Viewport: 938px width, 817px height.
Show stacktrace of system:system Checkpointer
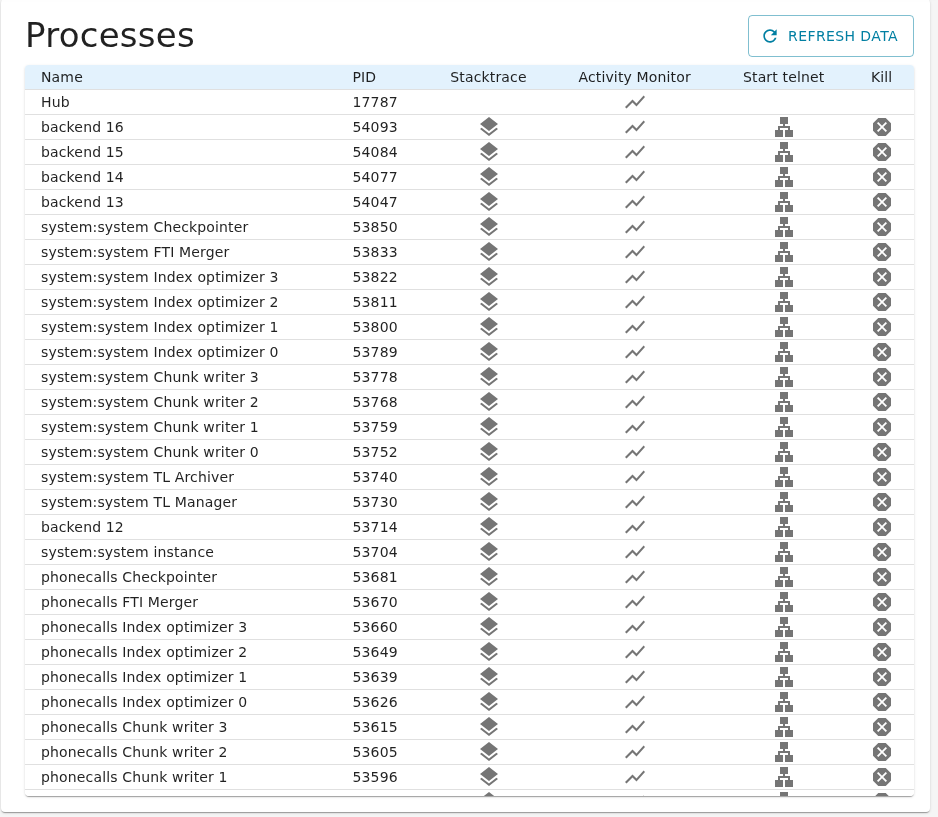tap(489, 227)
